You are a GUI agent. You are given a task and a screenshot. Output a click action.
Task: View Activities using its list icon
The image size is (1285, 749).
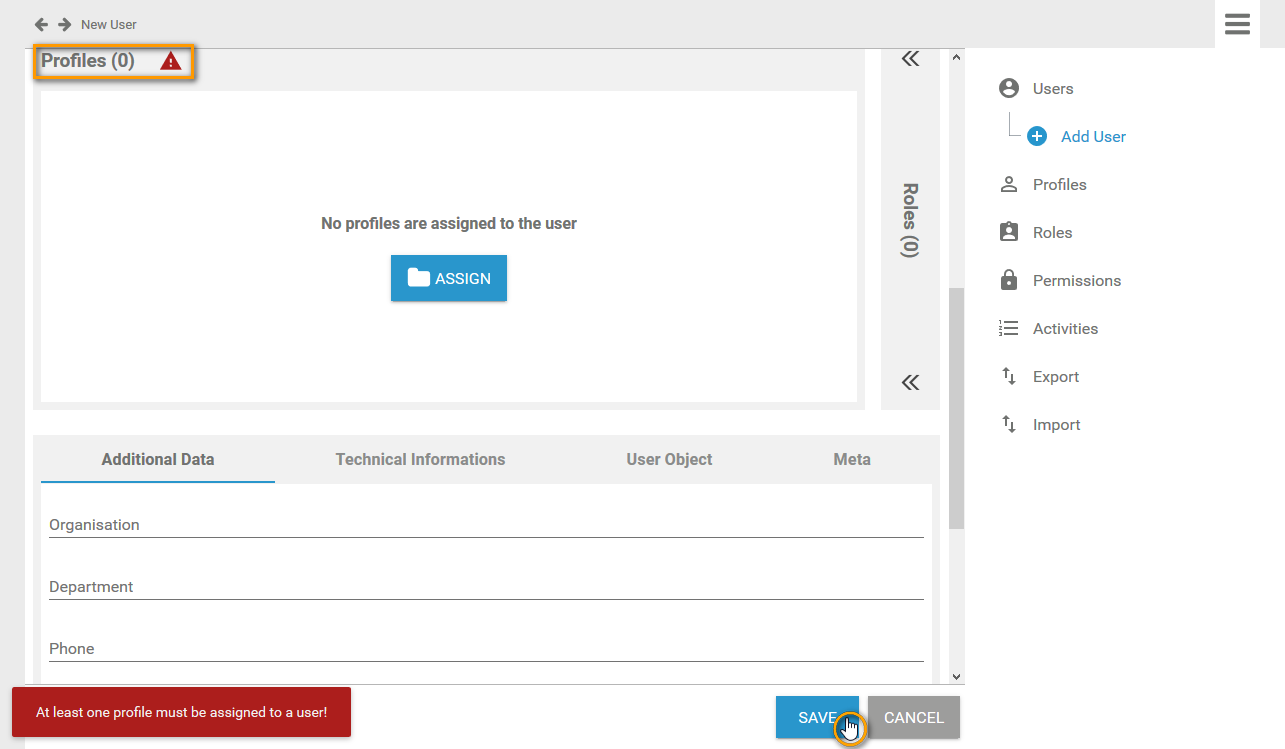[1008, 328]
